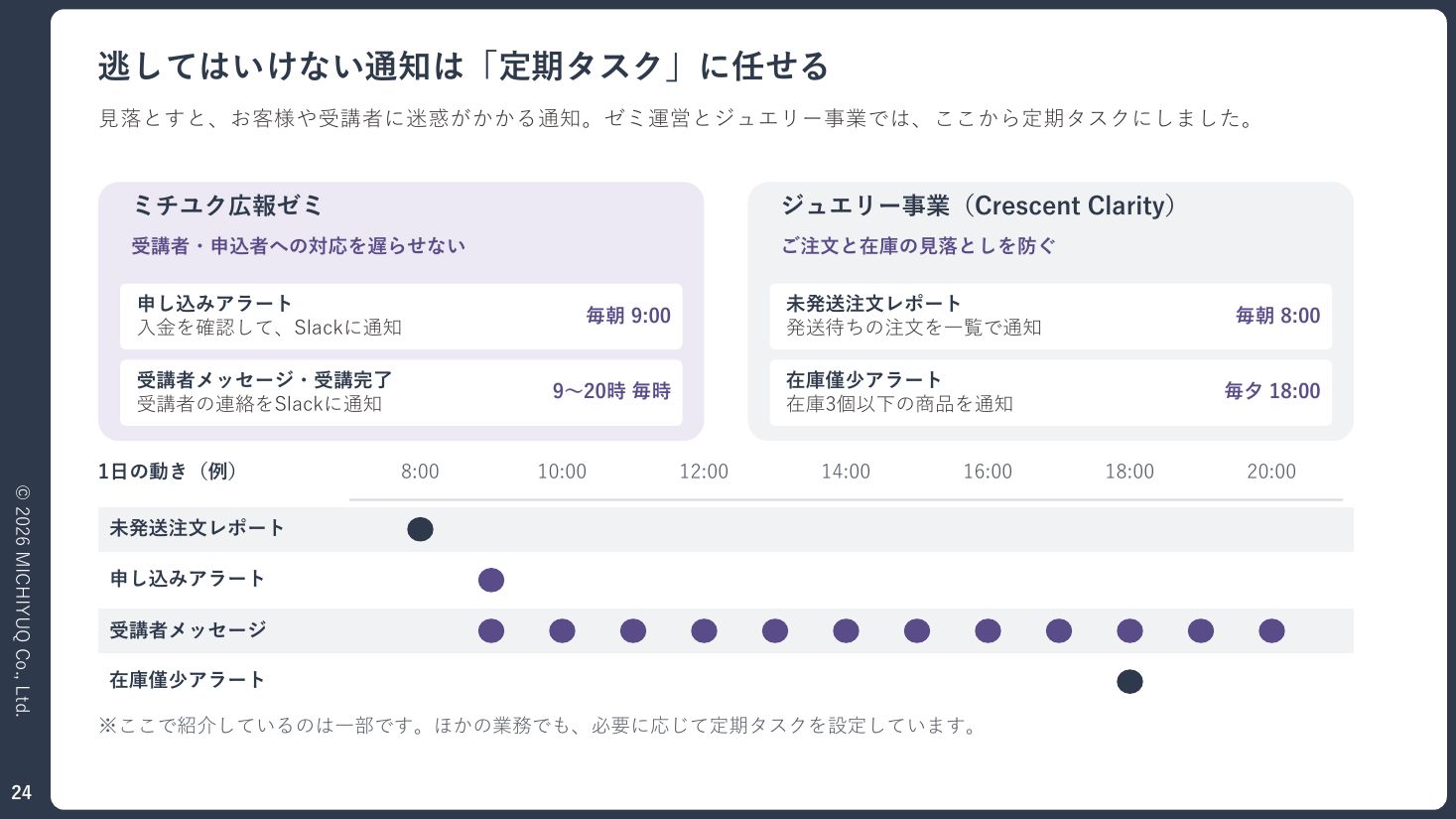Image resolution: width=1456 pixels, height=819 pixels.
Task: Click the 申し込みアラート dot at 9:00
Action: click(491, 580)
